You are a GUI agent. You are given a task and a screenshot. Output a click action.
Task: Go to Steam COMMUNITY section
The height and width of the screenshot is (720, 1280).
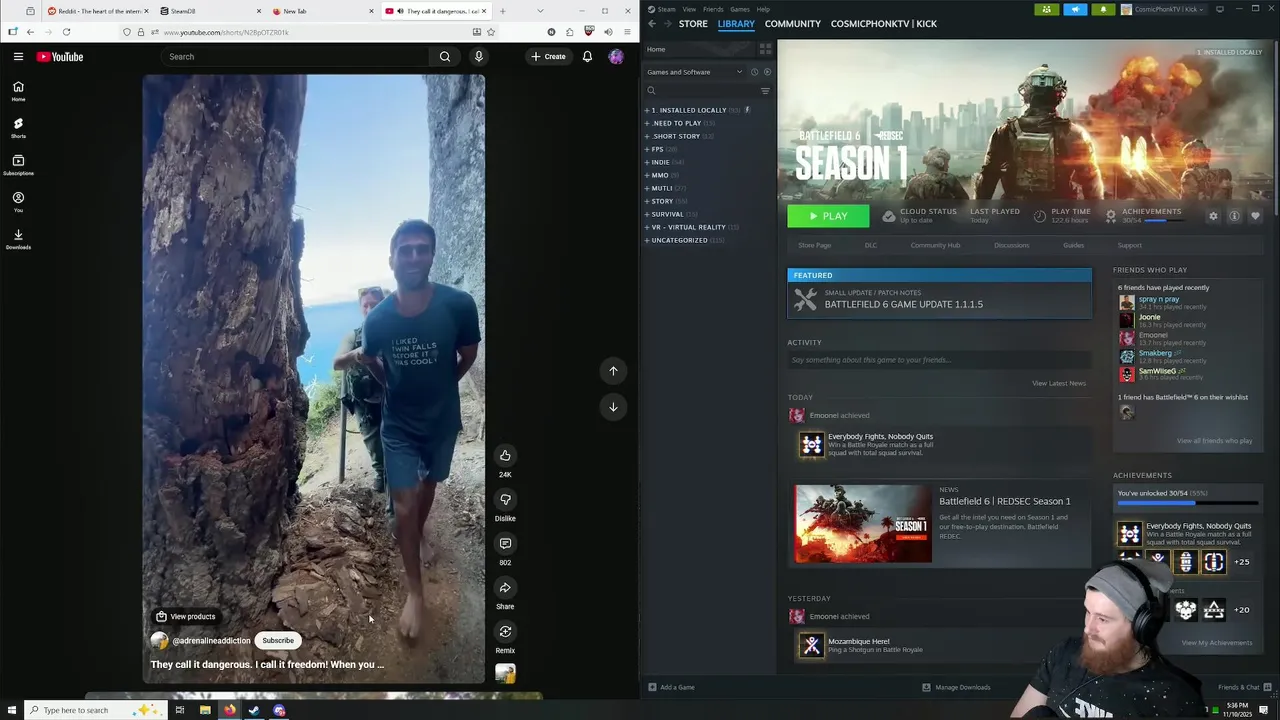792,24
